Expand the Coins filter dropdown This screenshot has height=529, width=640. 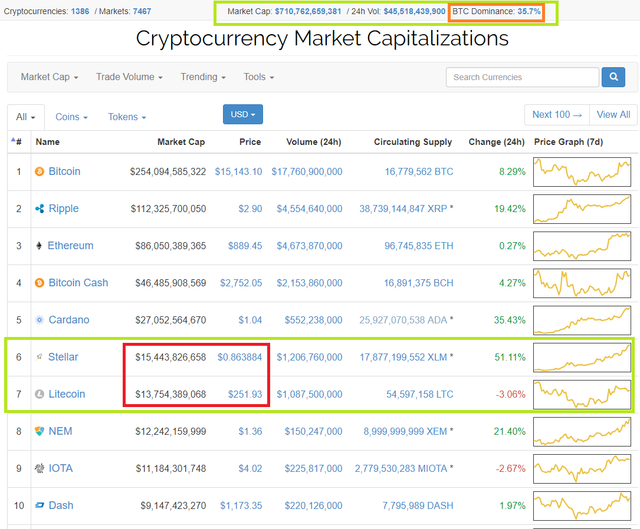click(x=71, y=117)
